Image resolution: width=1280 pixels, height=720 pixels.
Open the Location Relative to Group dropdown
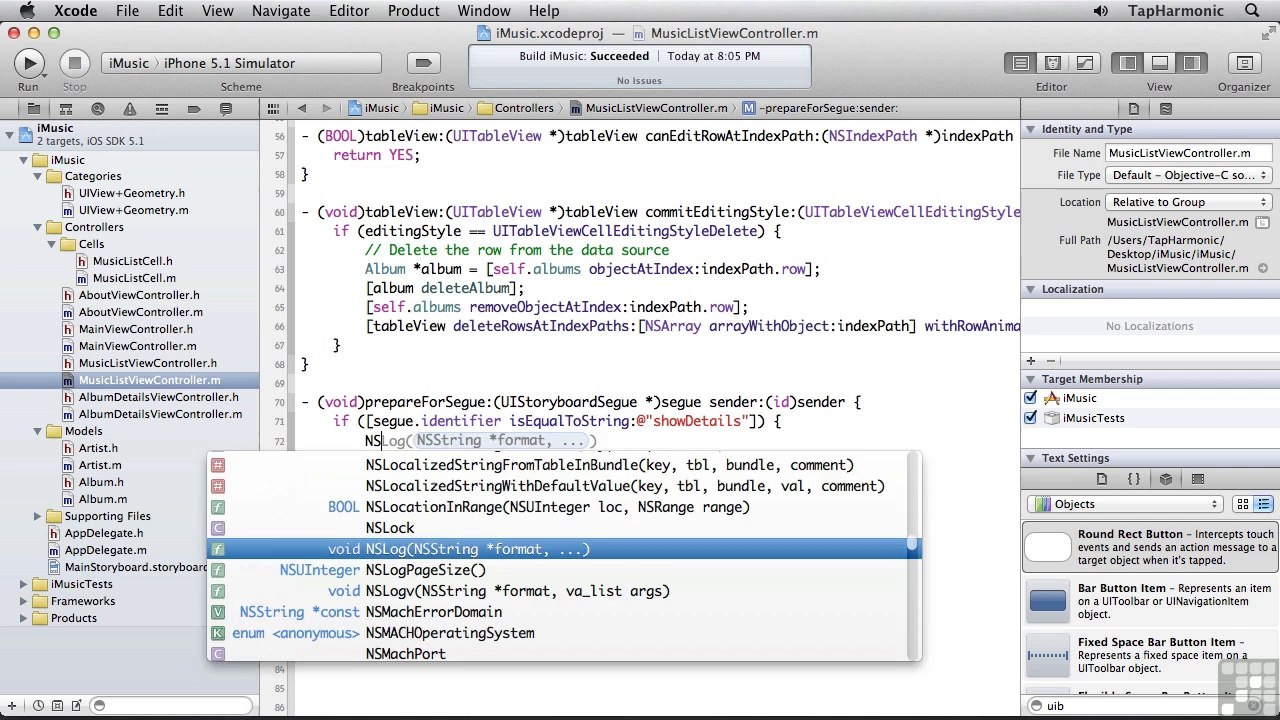click(x=1188, y=202)
